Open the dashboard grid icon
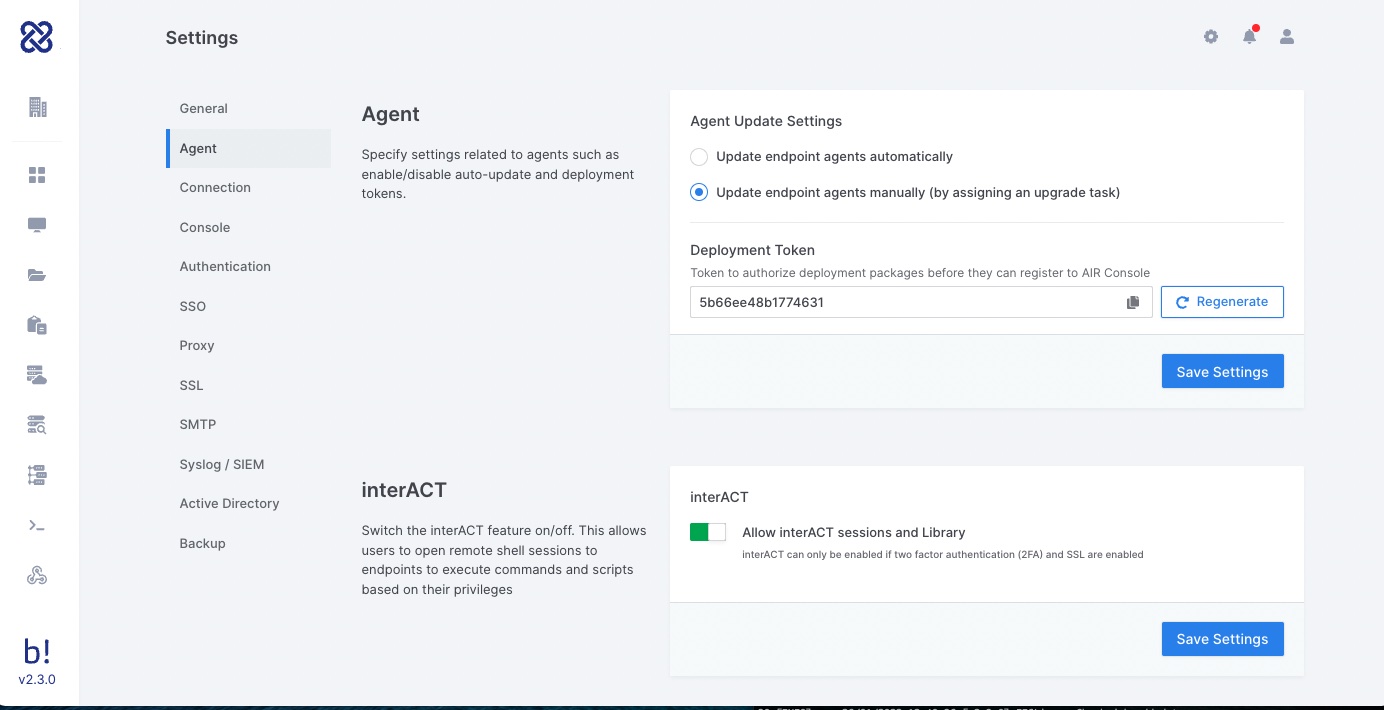 (38, 176)
